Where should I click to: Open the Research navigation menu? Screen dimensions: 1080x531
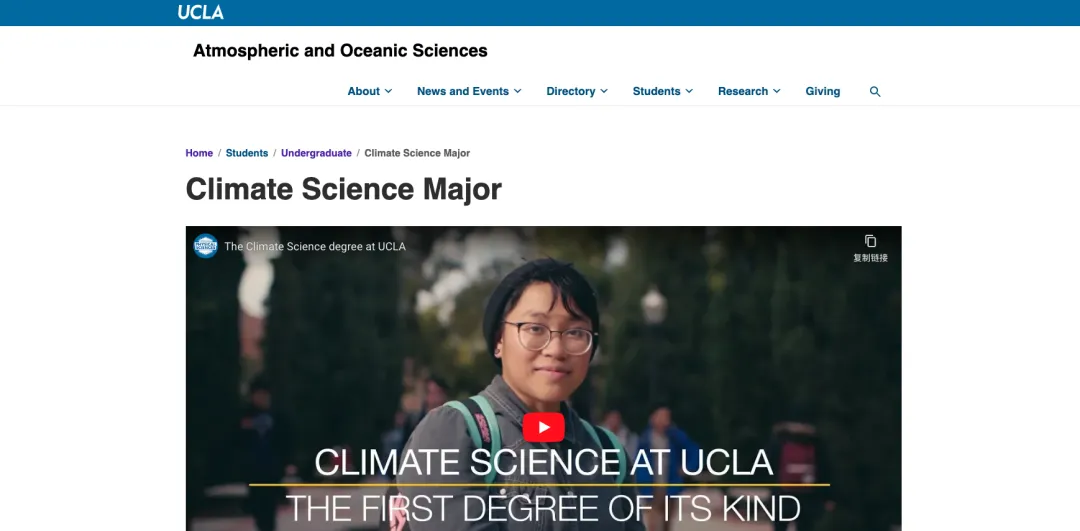click(748, 91)
